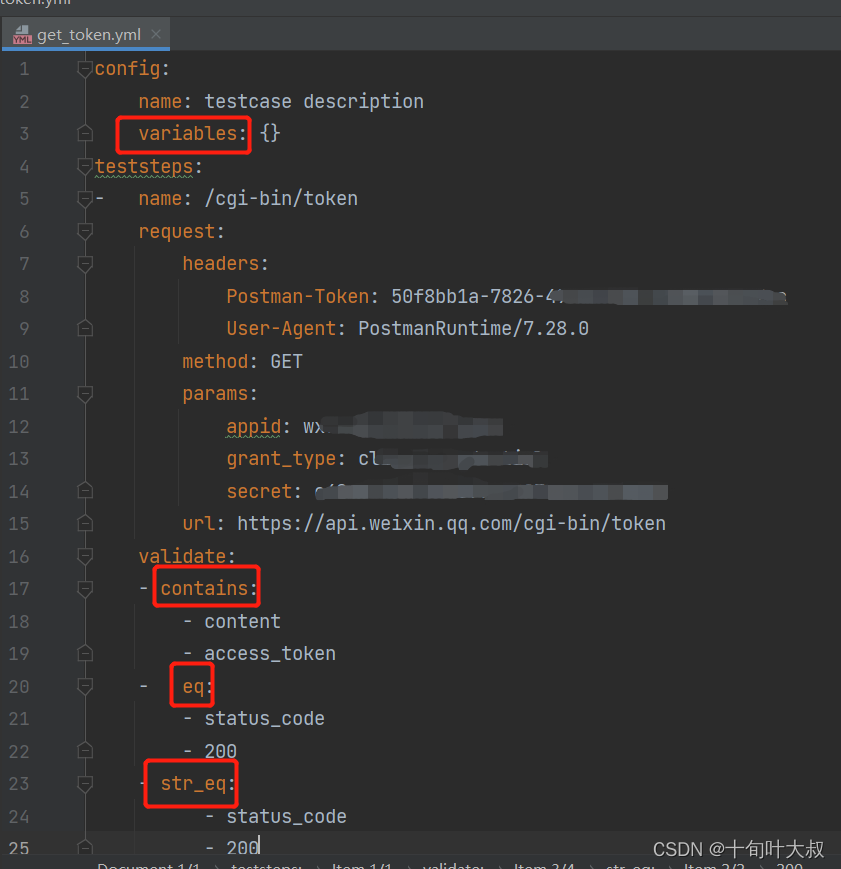The height and width of the screenshot is (869, 841).
Task: Click the 'content' list item on line 18
Action: 243,621
